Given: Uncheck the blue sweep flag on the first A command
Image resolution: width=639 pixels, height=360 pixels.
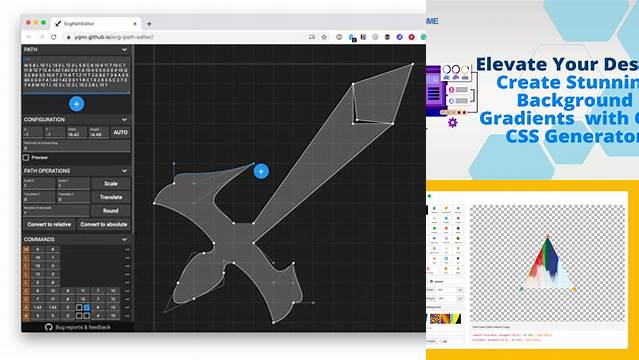Looking at the screenshot, I should pos(86,307).
